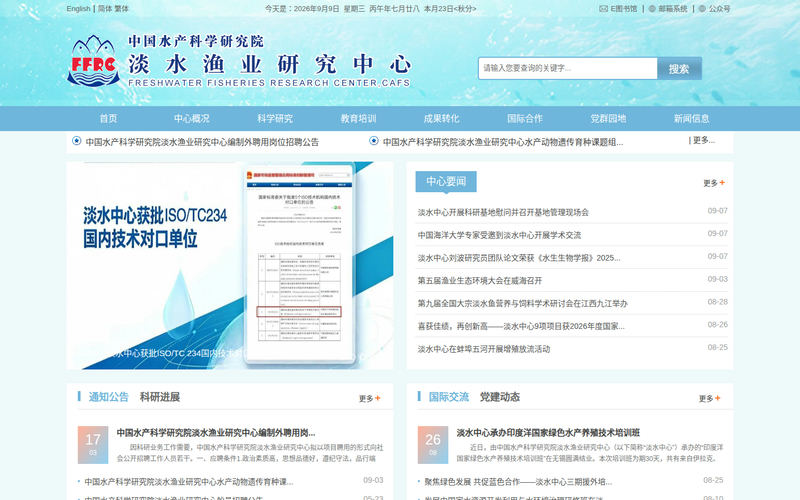Click the 搜索 search button

(679, 68)
